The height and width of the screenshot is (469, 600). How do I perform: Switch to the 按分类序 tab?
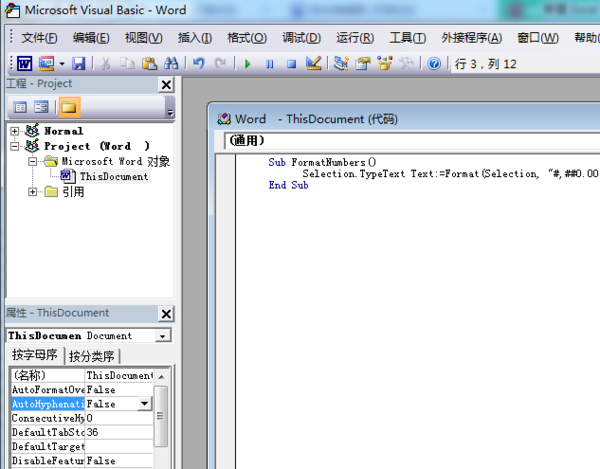coord(92,356)
